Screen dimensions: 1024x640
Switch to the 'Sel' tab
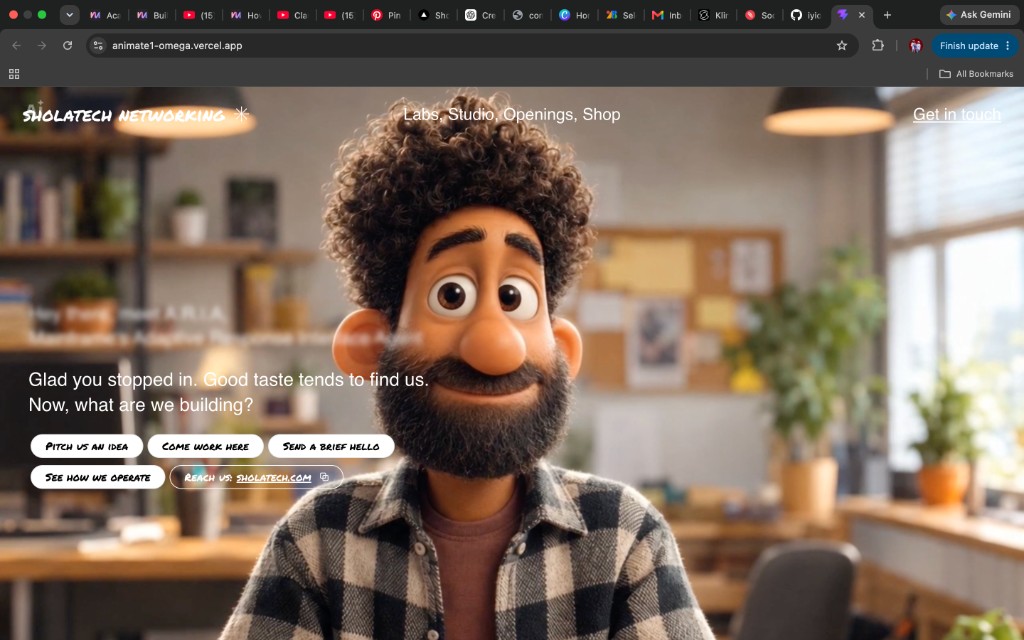[620, 15]
